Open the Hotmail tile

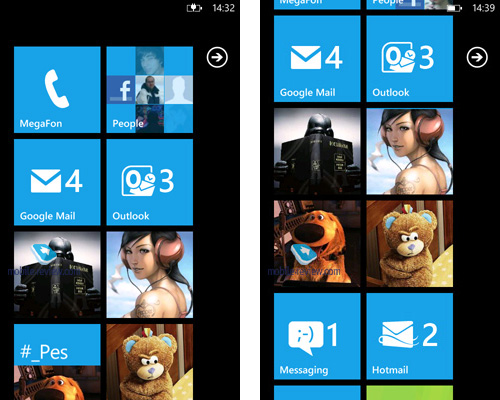(410, 336)
